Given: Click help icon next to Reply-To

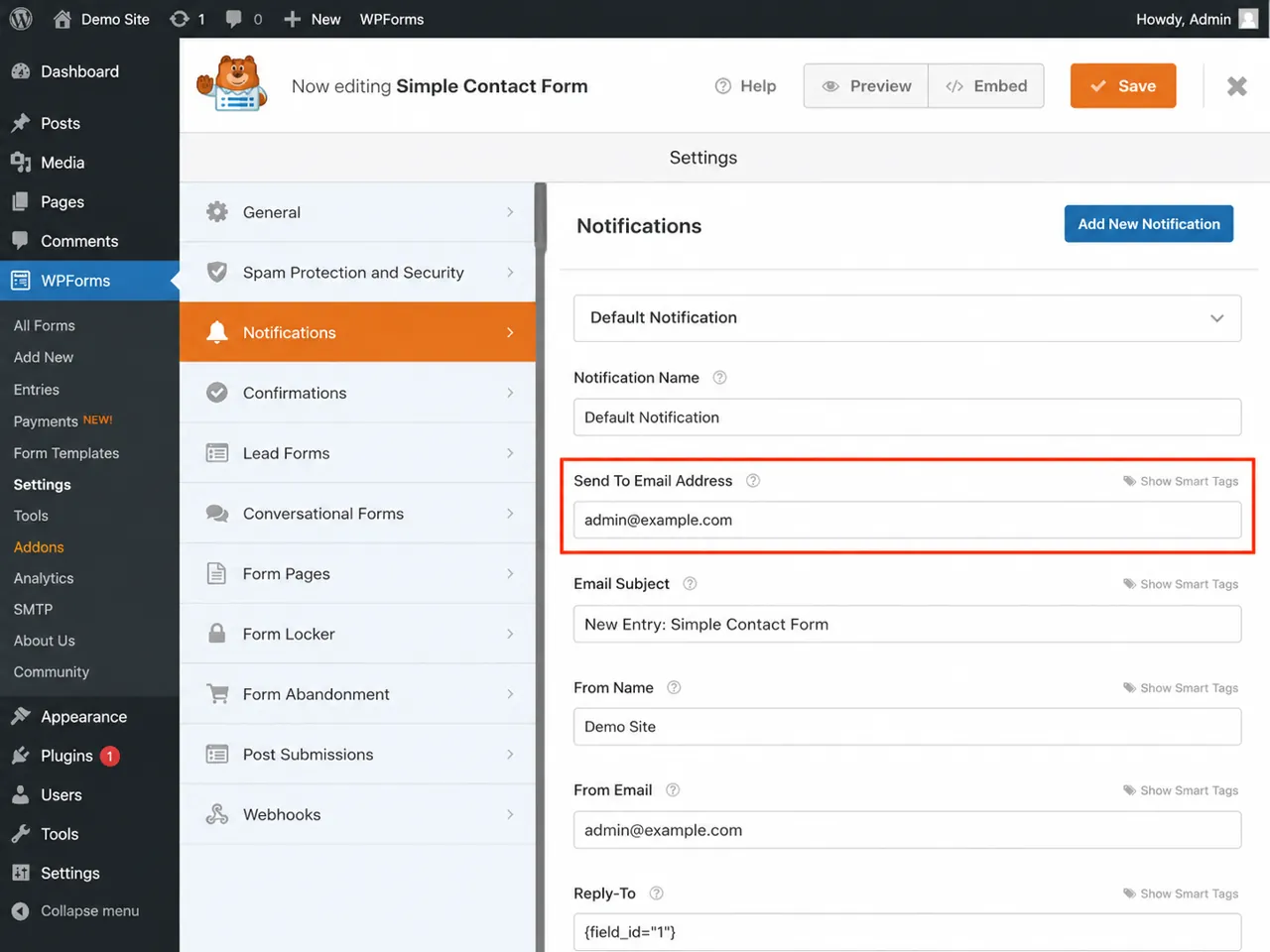Looking at the screenshot, I should click(x=656, y=893).
